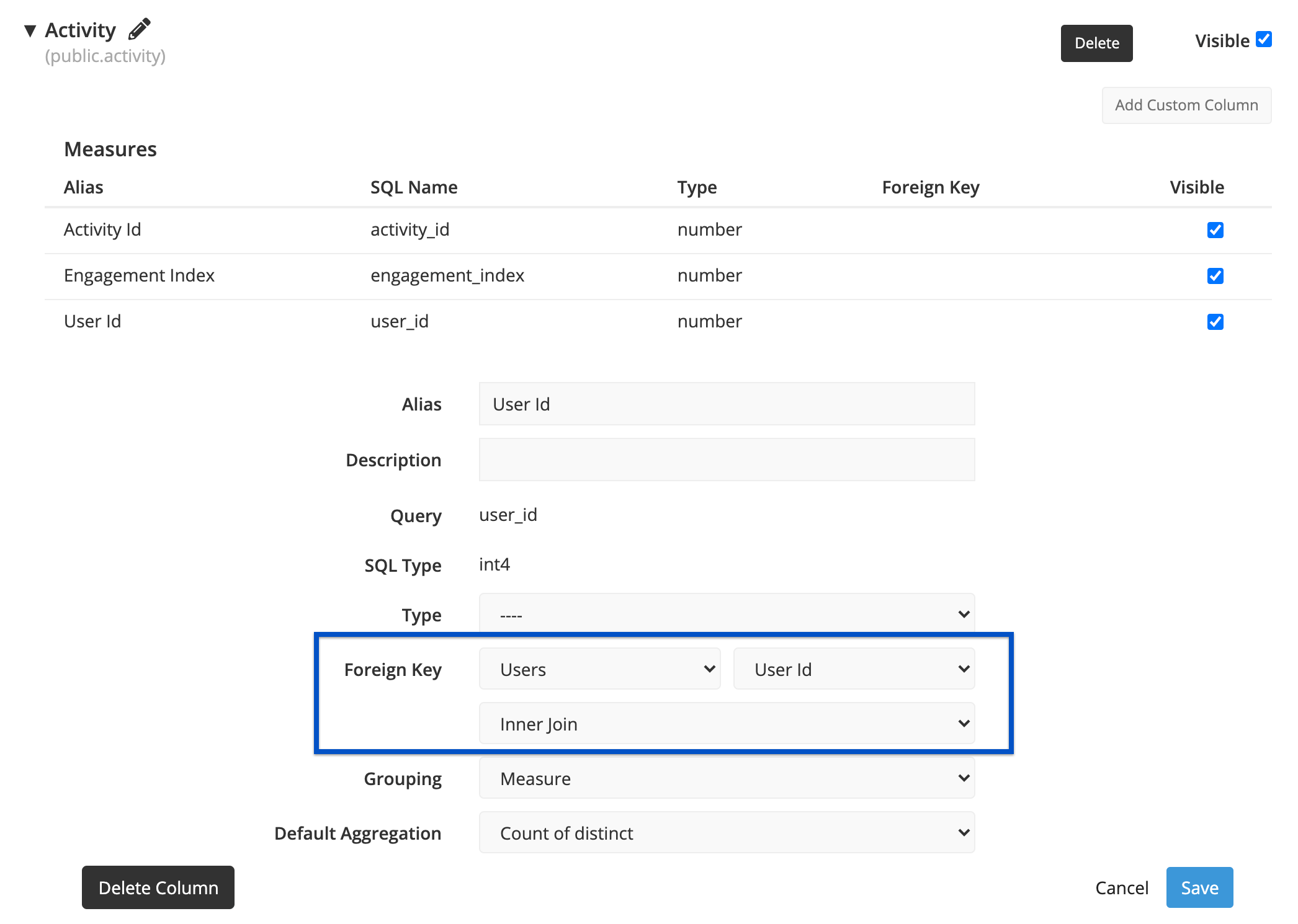
Task: Click Cancel to discard changes
Action: click(1122, 887)
